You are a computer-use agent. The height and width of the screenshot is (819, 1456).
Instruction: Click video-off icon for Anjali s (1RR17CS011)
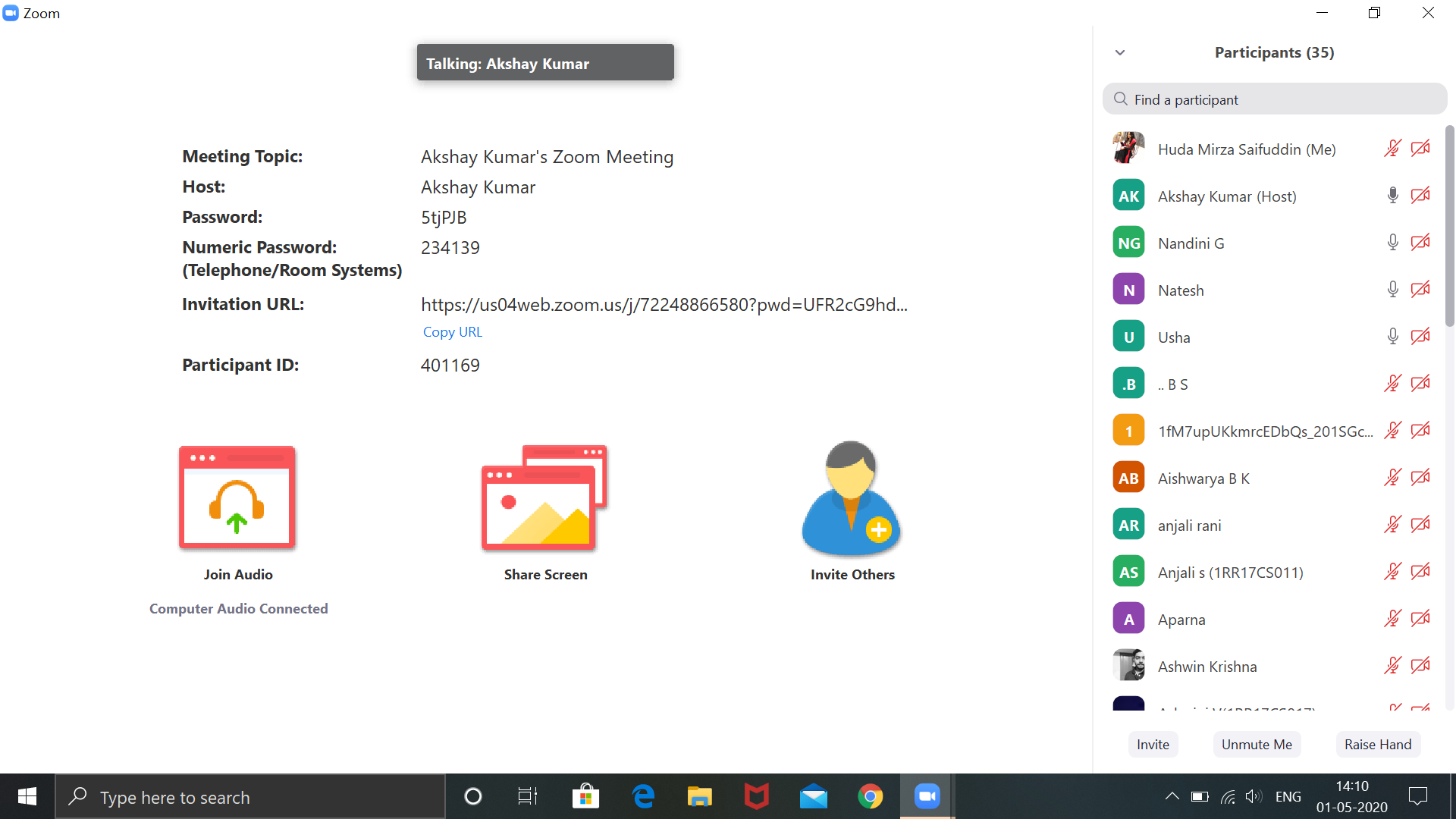coord(1420,571)
